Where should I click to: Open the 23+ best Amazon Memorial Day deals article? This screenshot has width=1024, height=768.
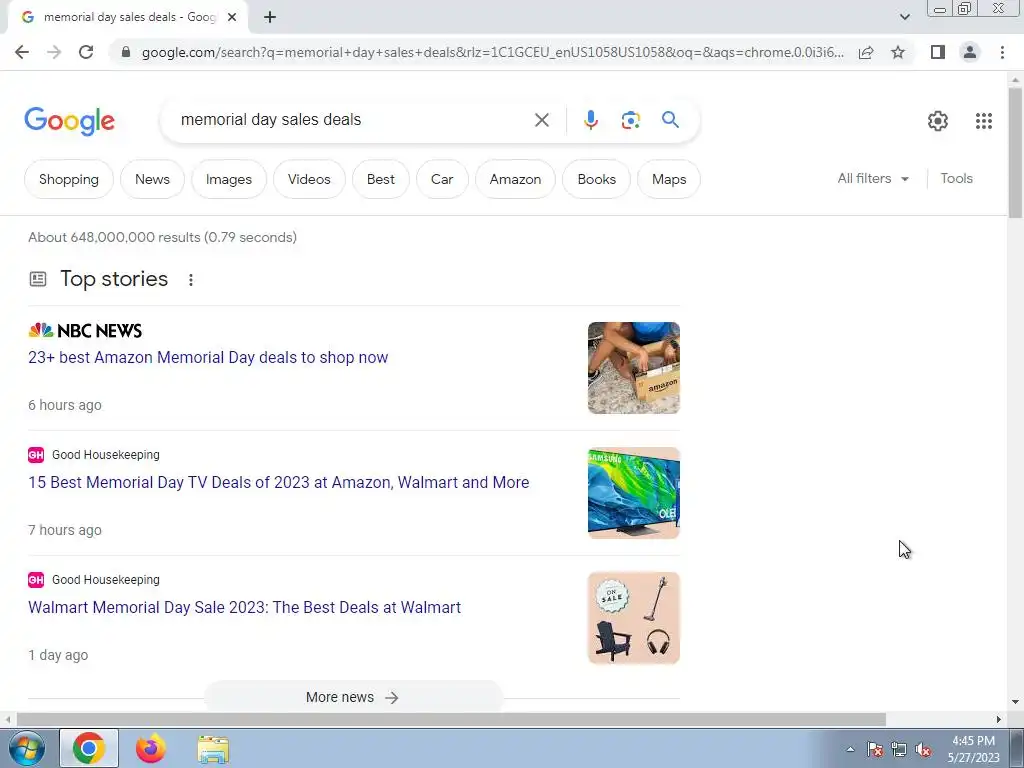(x=208, y=357)
